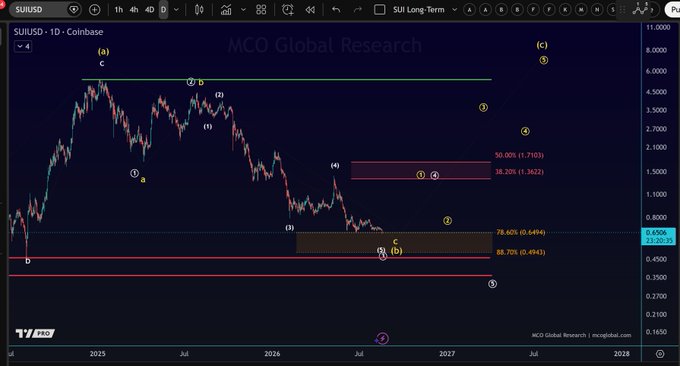The width and height of the screenshot is (680, 366).
Task: Select the Elliott wave drawing tool icon
Action: (640, 9)
